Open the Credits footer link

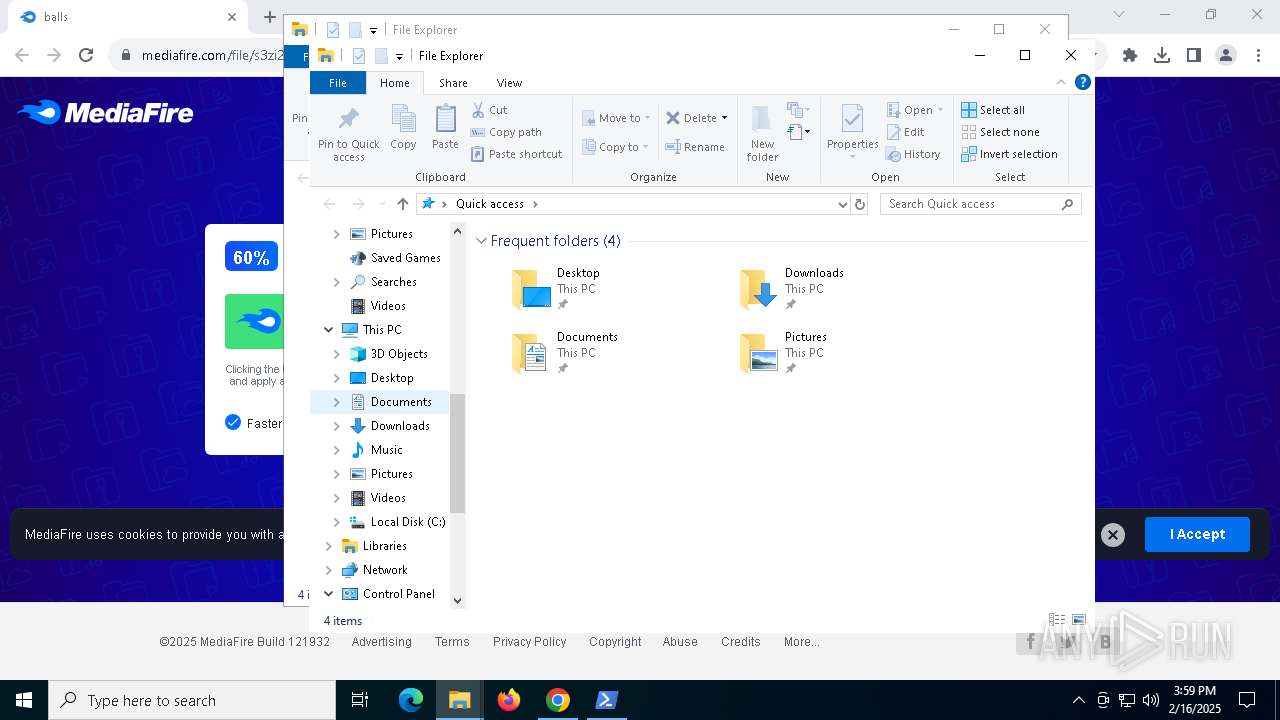point(741,642)
